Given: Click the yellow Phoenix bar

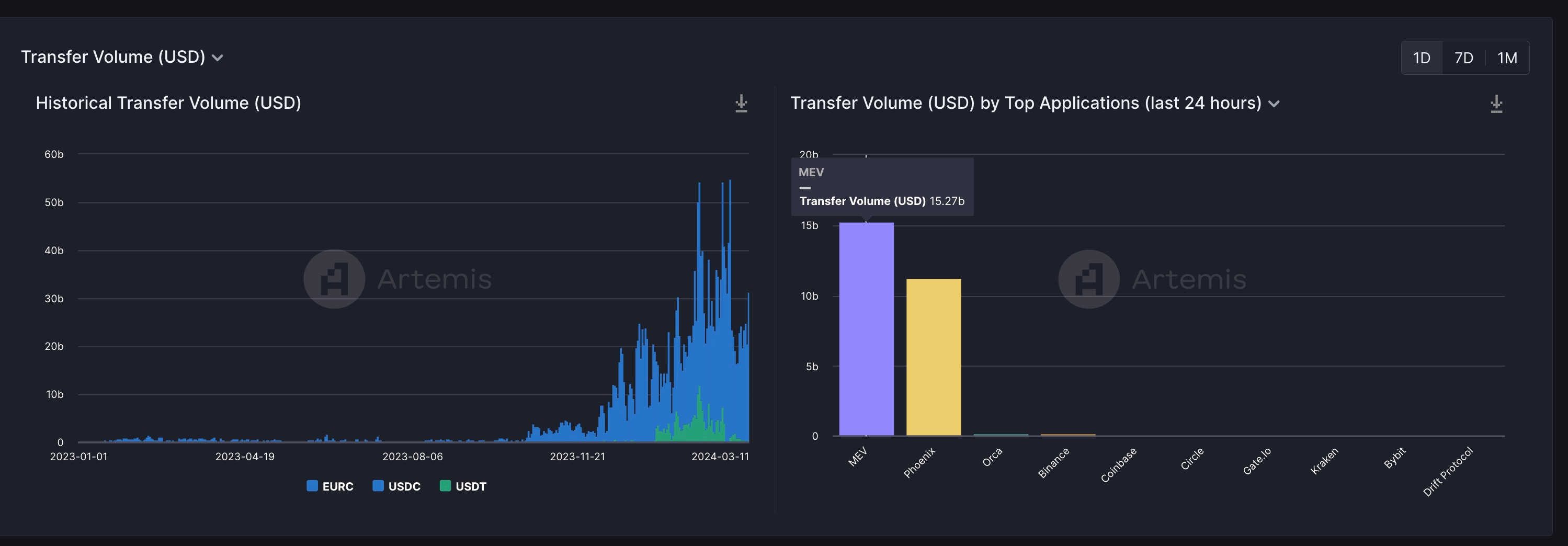Looking at the screenshot, I should [x=933, y=357].
